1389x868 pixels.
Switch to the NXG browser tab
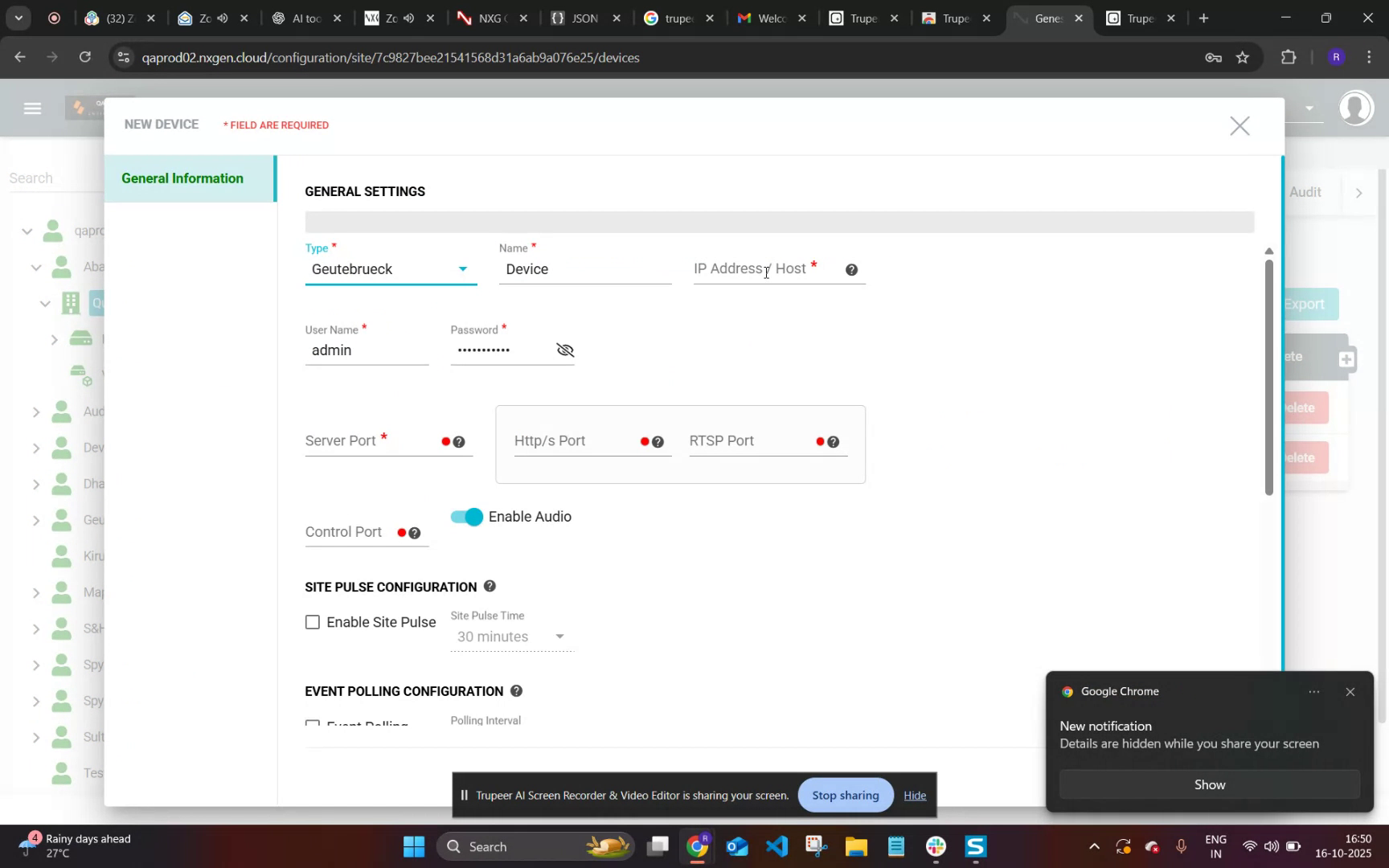489,16
